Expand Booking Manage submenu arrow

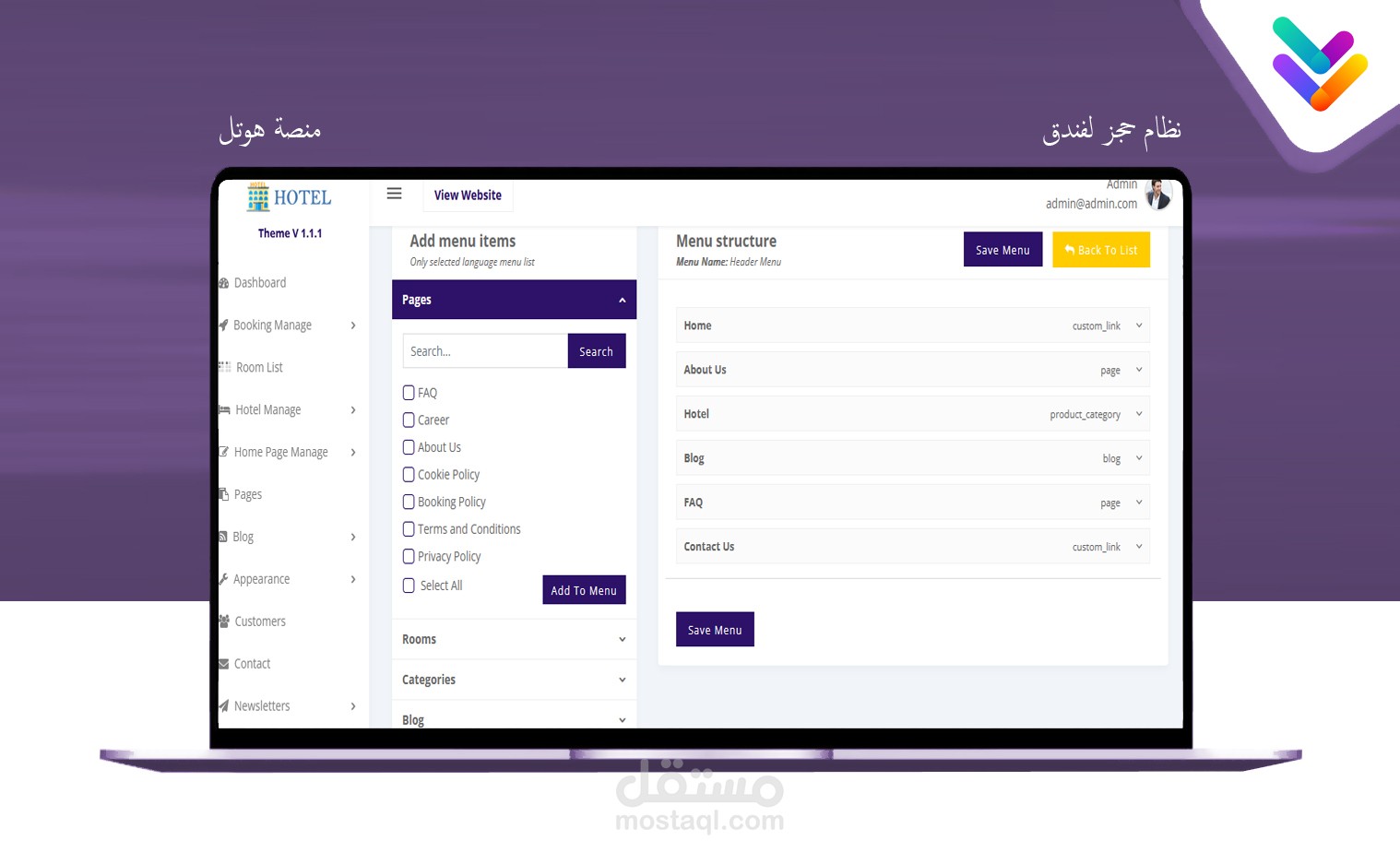click(x=353, y=325)
